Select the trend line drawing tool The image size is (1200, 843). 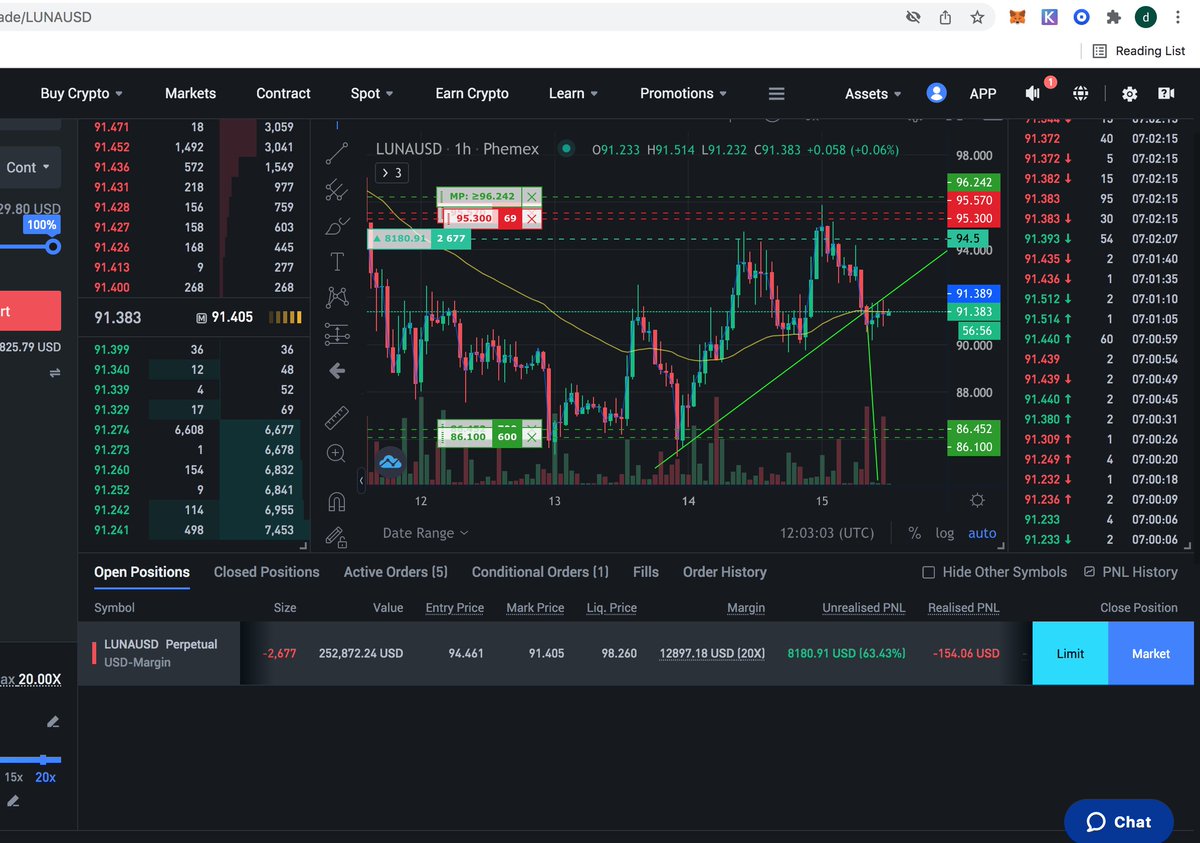coord(337,153)
